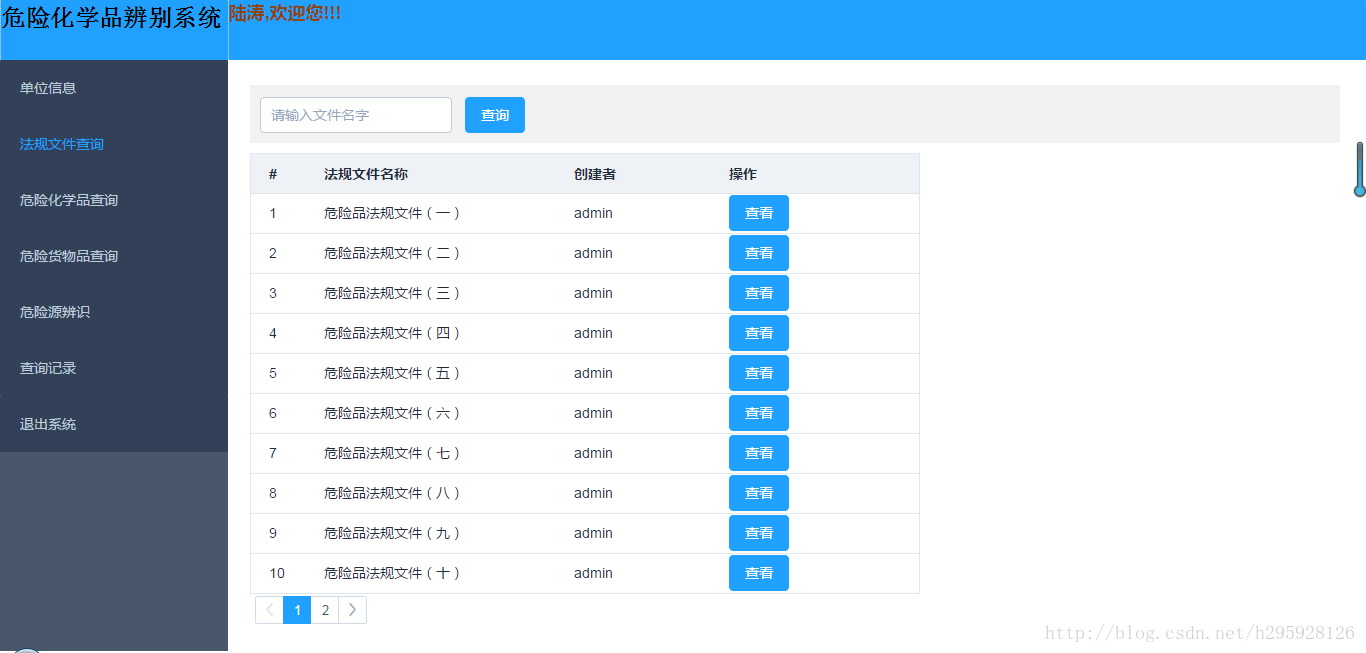
Task: Click 查看 for 危险品法规文件（二）
Action: (x=759, y=253)
